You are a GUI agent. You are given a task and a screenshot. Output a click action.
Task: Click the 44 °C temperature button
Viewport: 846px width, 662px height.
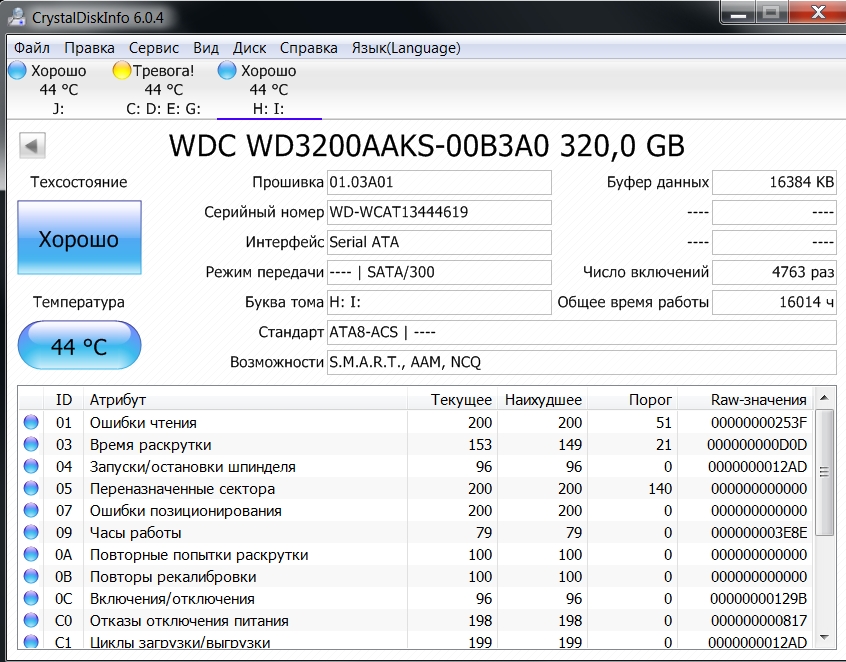click(79, 345)
